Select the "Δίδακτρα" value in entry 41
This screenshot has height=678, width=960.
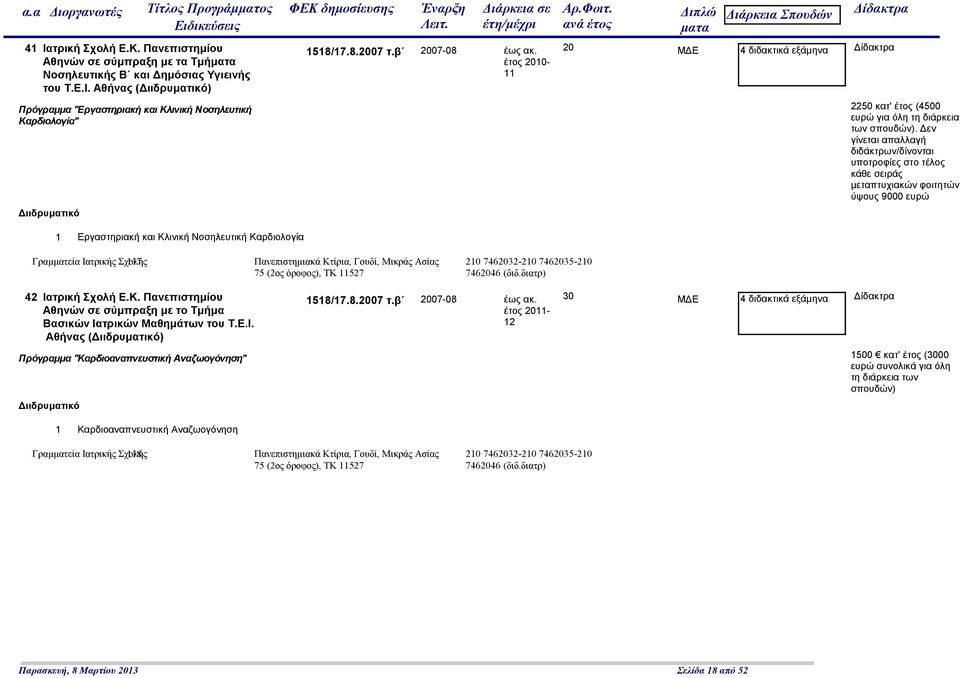tap(874, 48)
